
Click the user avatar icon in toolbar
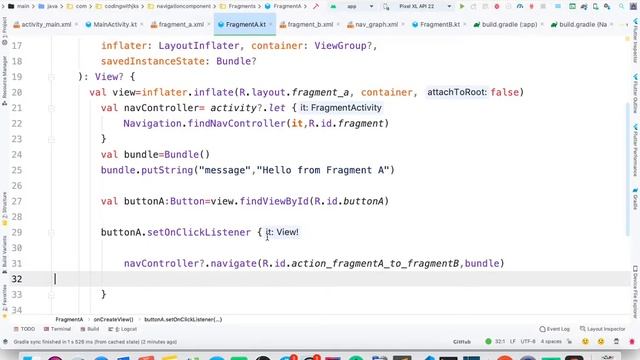click(633, 7)
